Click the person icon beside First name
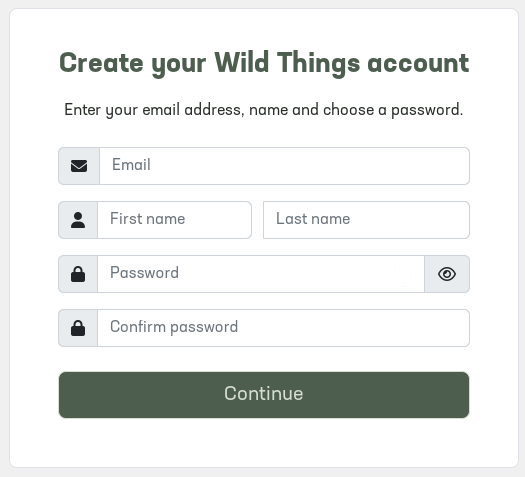Screen dimensions: 525x477 coord(78,220)
